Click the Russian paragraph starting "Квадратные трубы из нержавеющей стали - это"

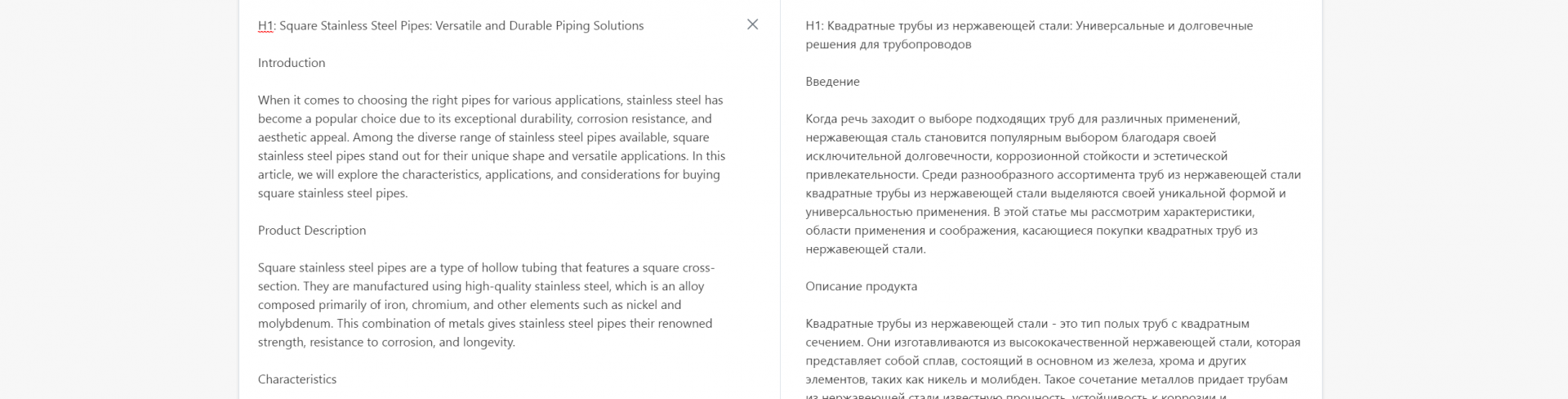click(x=1052, y=352)
